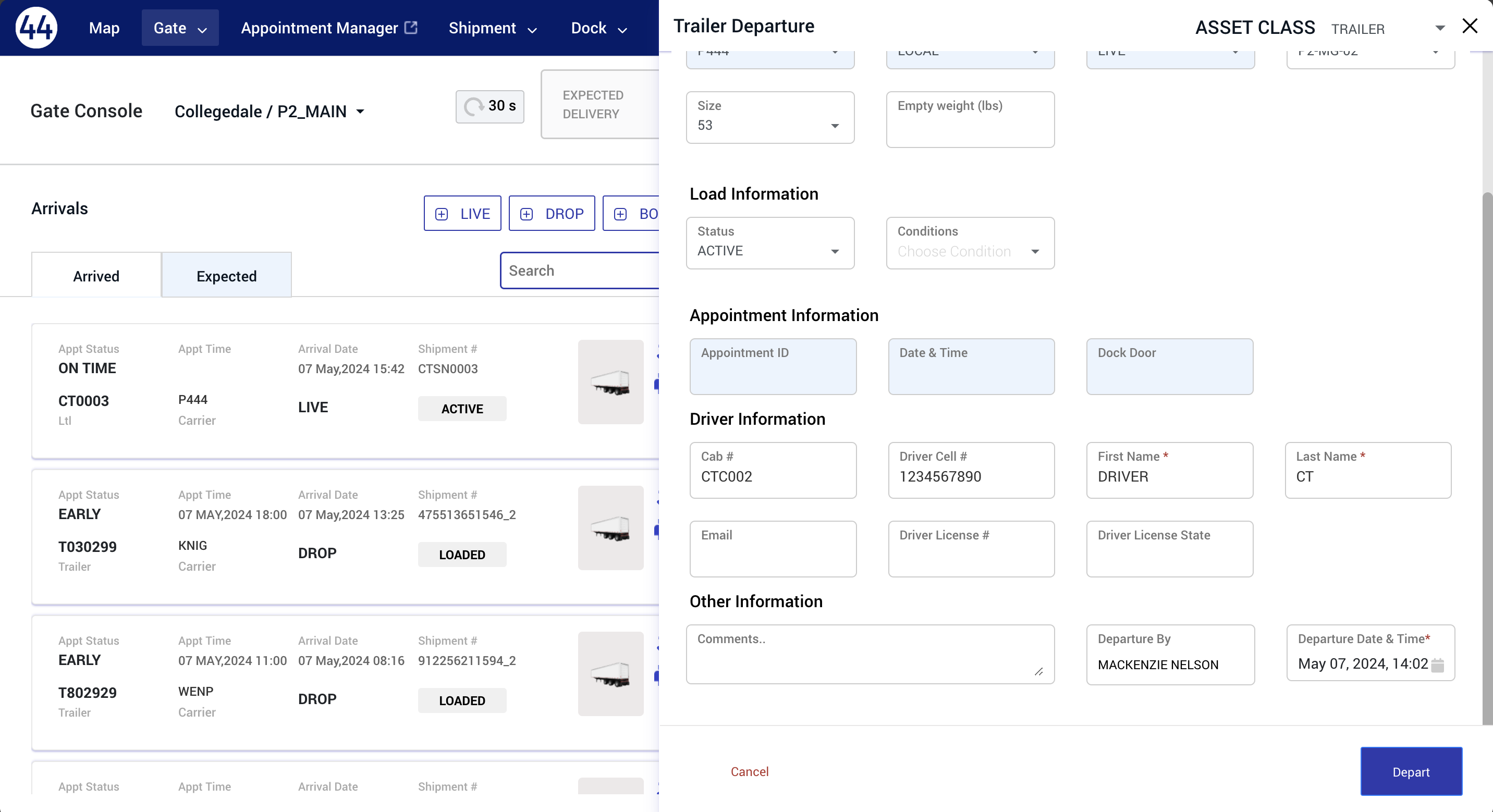Open the Map page
Viewport: 1493px width, 812px height.
104,28
